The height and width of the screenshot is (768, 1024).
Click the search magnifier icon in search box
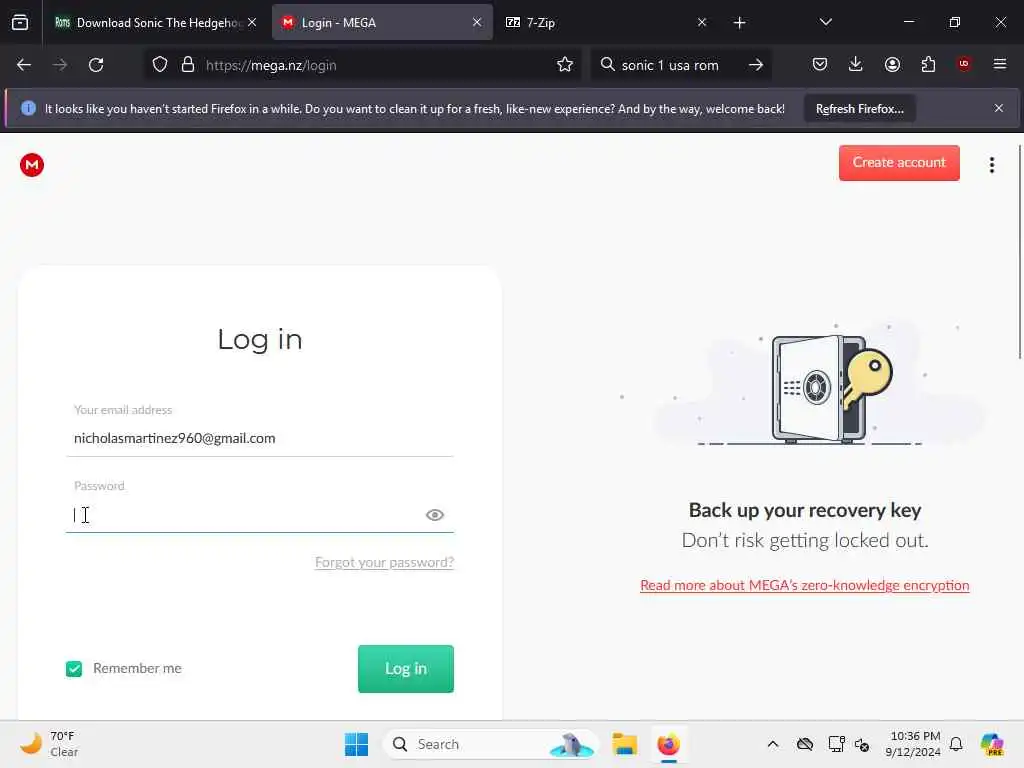pos(607,65)
